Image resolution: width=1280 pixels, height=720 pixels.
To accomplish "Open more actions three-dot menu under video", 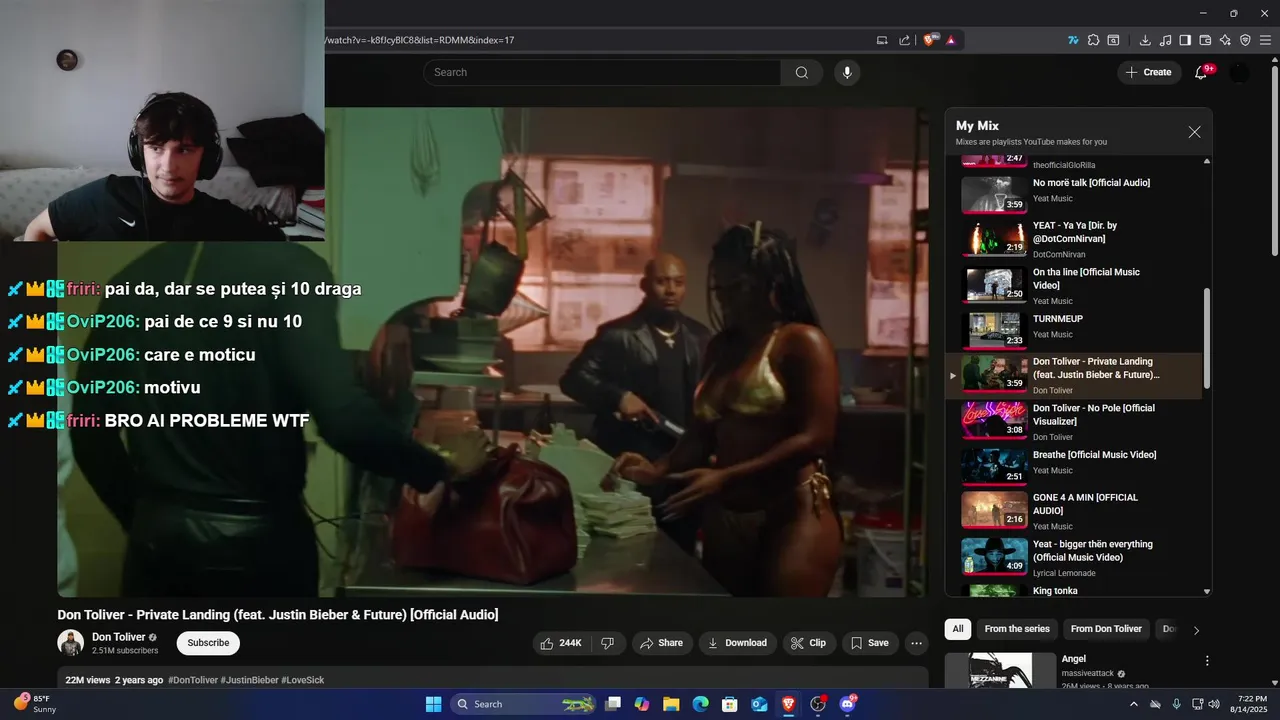I will (916, 643).
